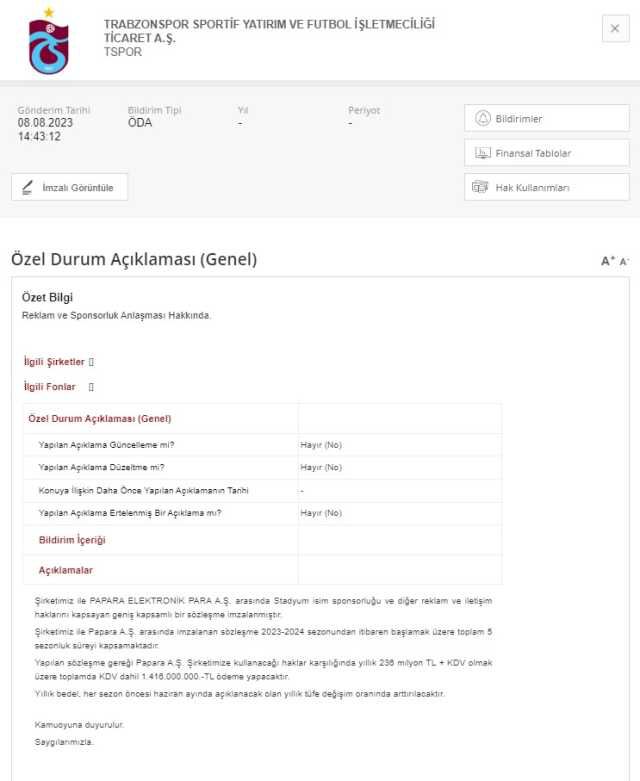Click the Finansal Tablolar chart icon
The image size is (640, 781).
pos(483,153)
